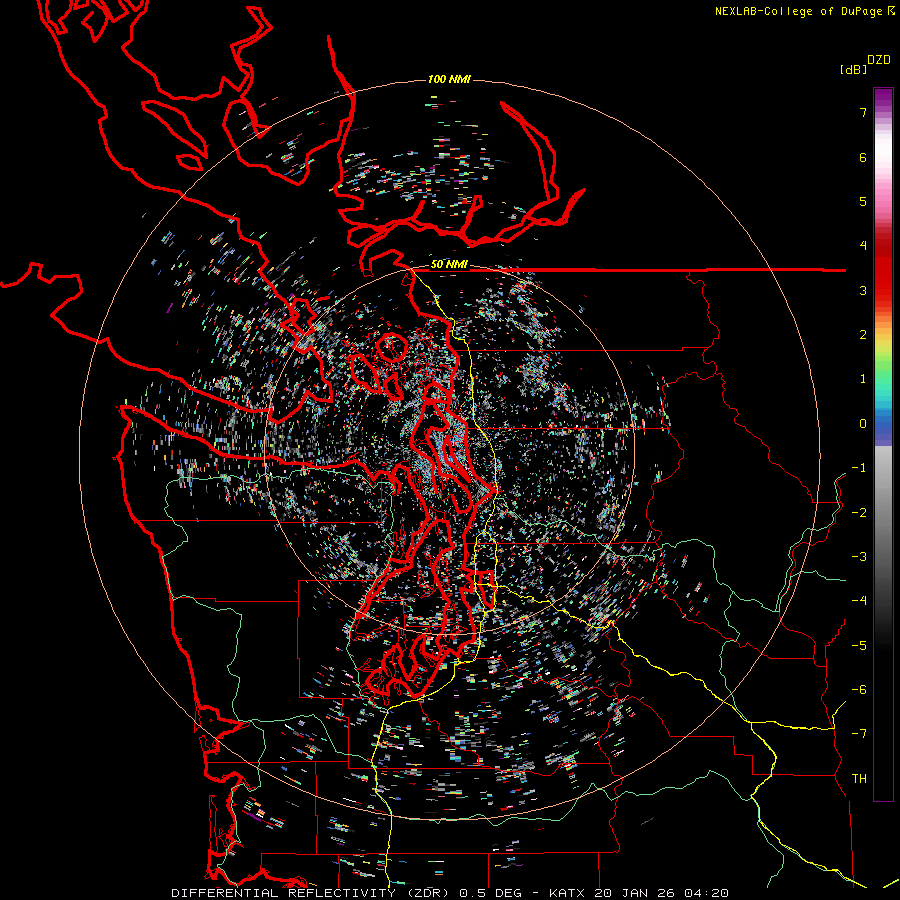Click the 0 value on color scale
This screenshot has width=900, height=900.
(863, 424)
